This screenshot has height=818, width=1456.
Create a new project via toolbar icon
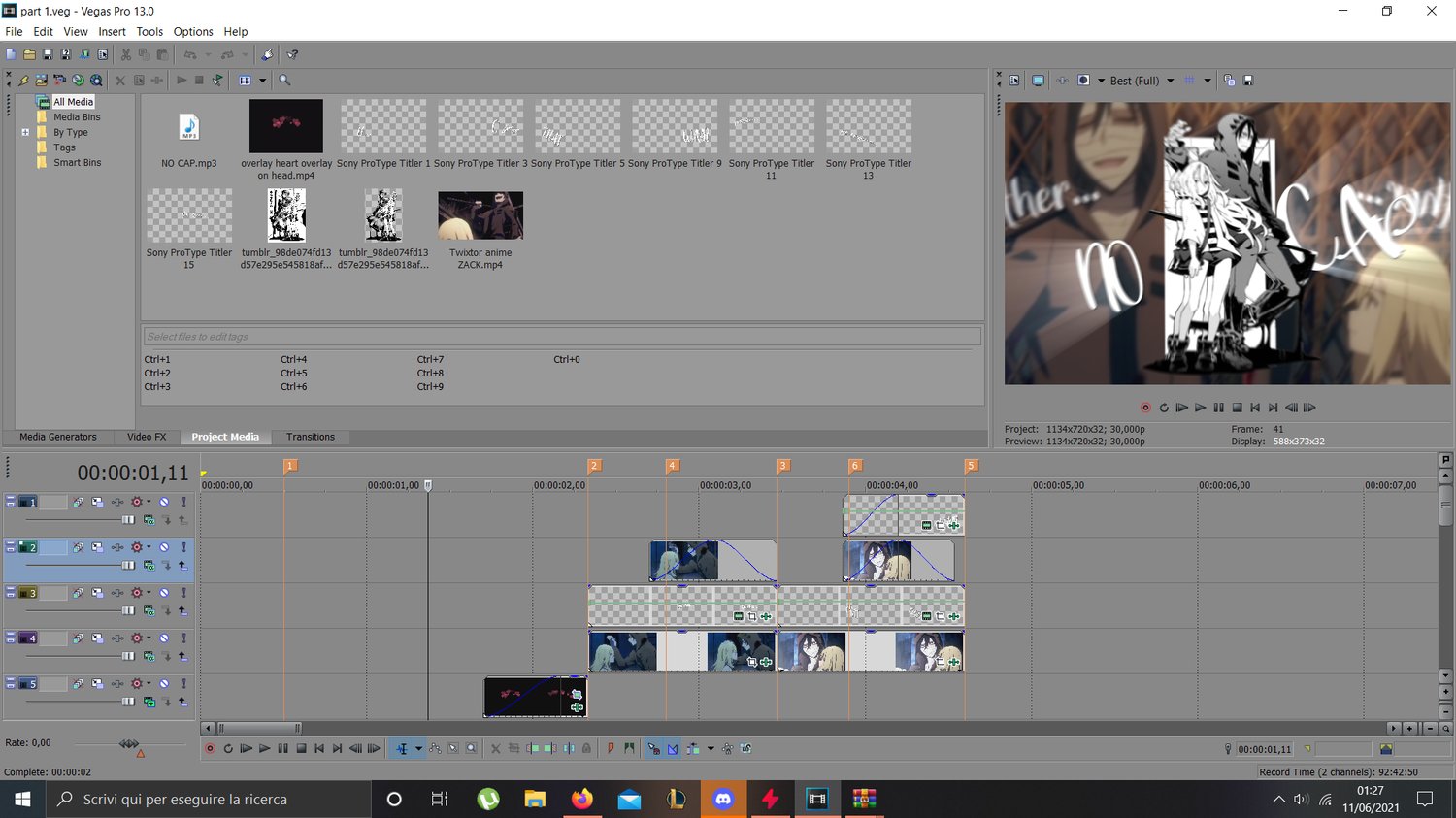[x=11, y=55]
